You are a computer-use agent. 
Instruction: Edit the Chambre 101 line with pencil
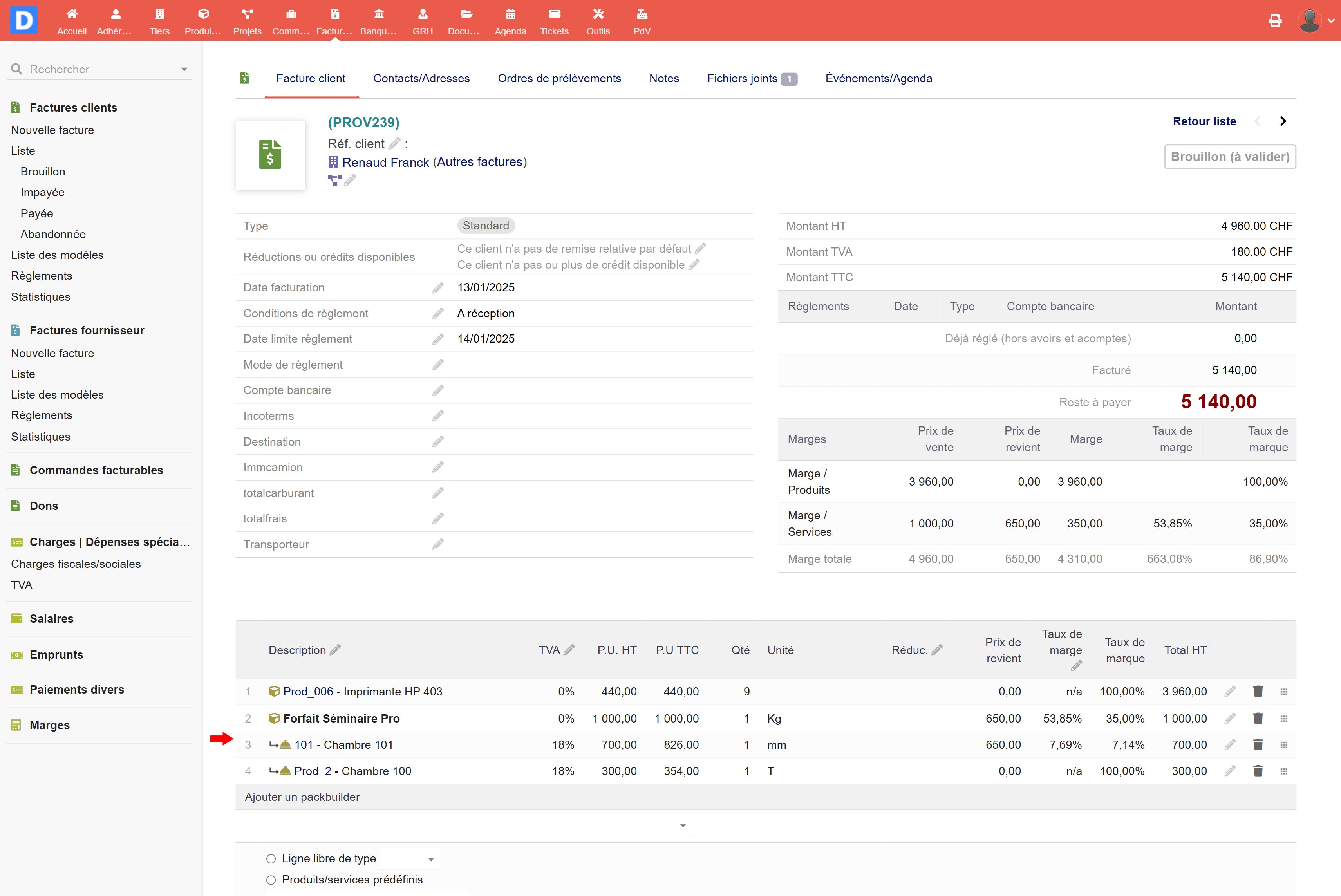click(x=1230, y=744)
